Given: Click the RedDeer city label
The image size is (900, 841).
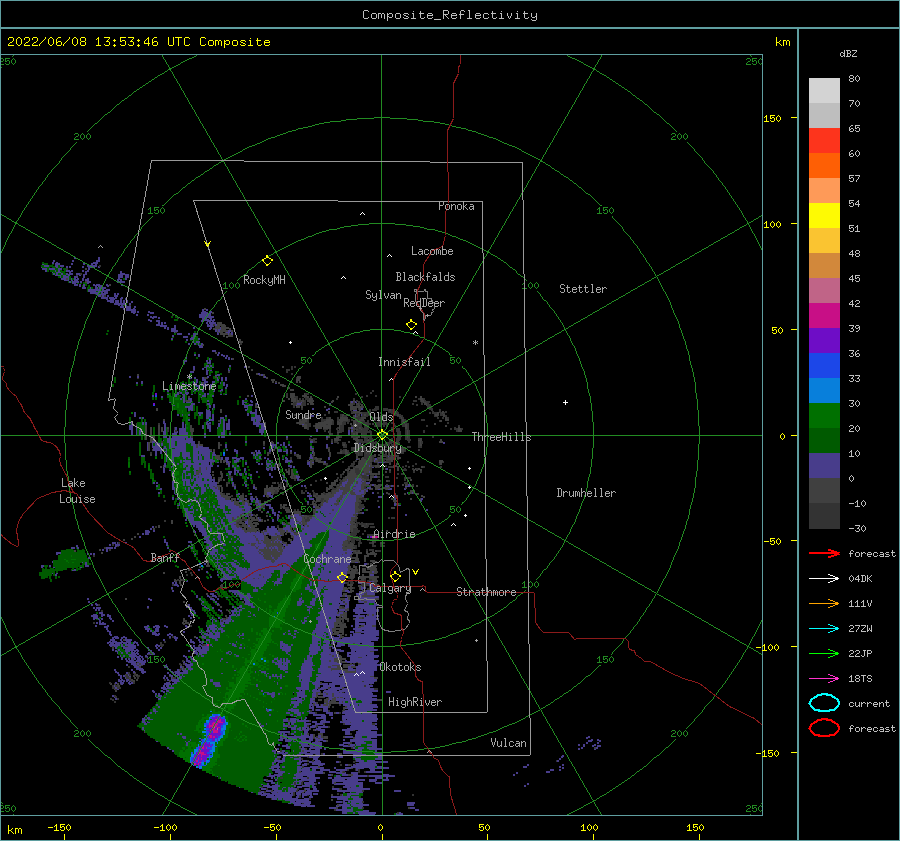Looking at the screenshot, I should point(424,303).
